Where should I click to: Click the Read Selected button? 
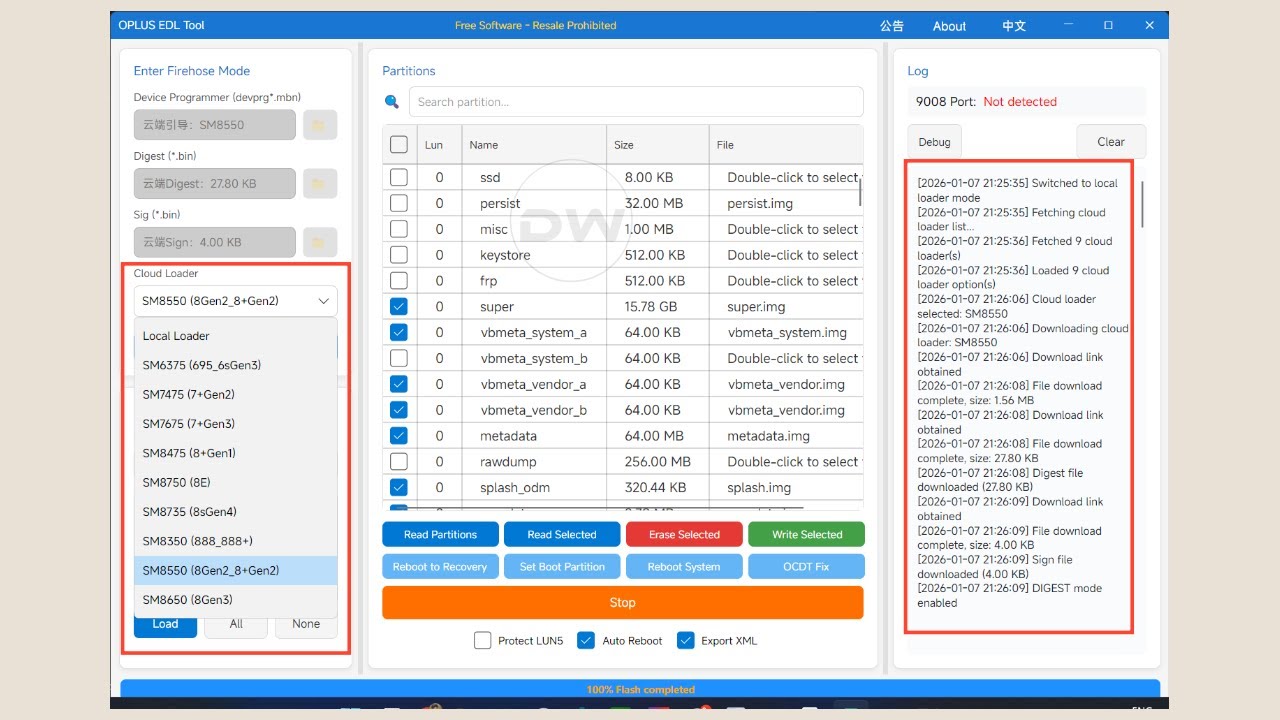click(562, 535)
